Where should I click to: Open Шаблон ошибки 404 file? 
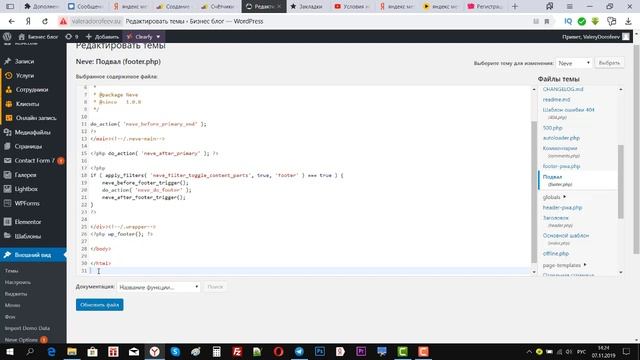click(x=568, y=110)
